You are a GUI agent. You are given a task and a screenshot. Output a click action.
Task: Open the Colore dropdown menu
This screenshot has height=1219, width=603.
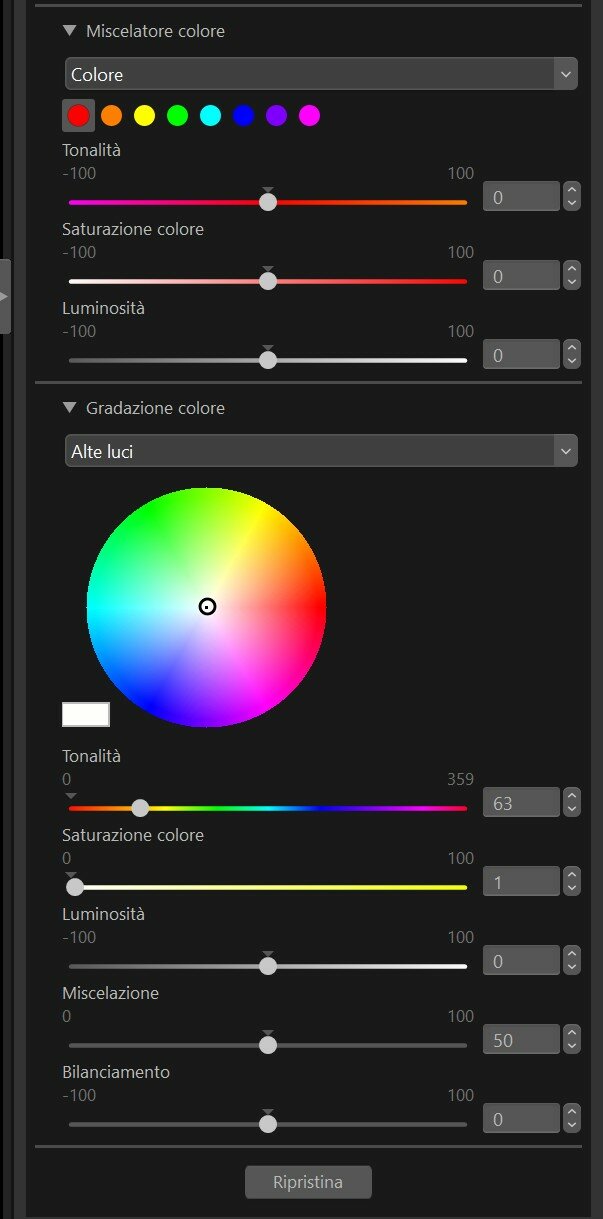(321, 74)
